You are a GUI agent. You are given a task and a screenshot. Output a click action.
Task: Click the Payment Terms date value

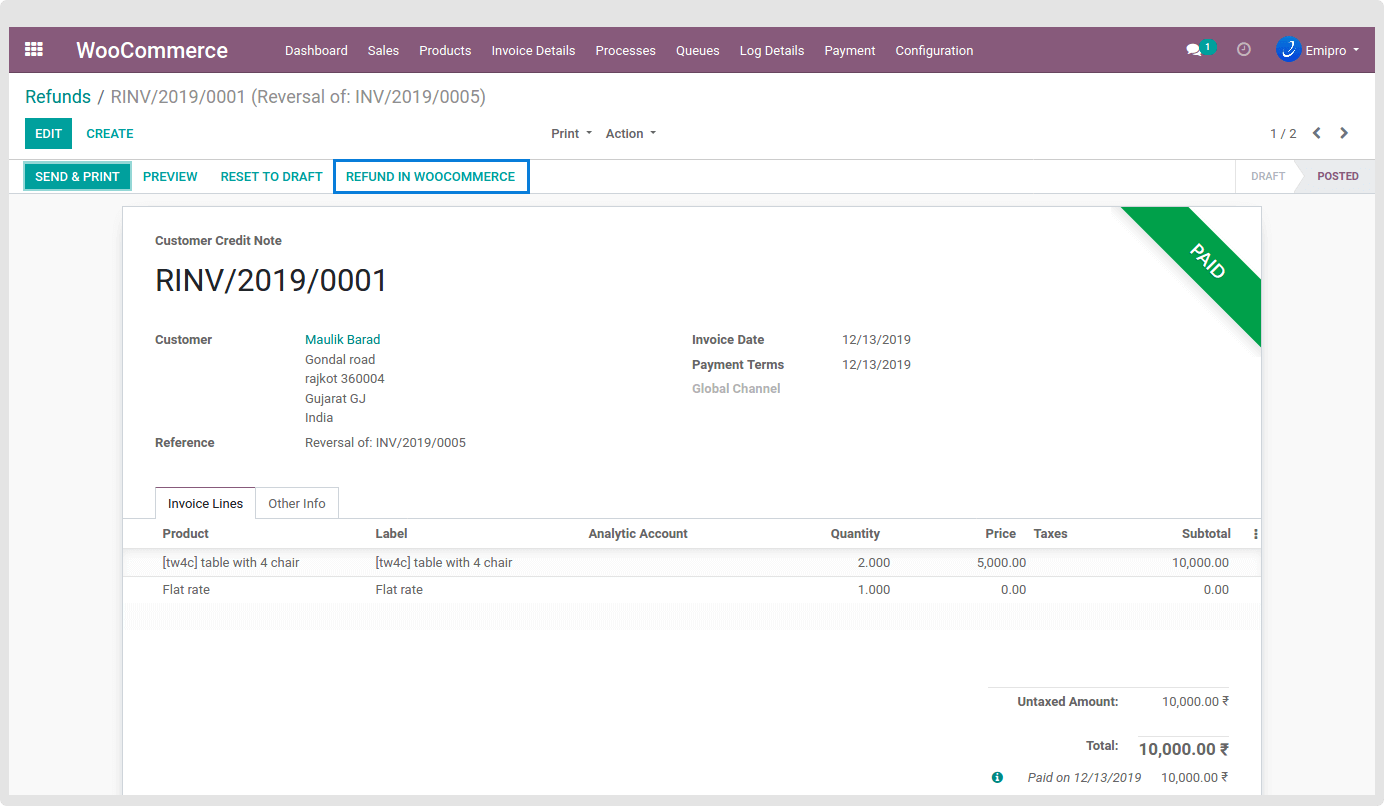point(876,365)
